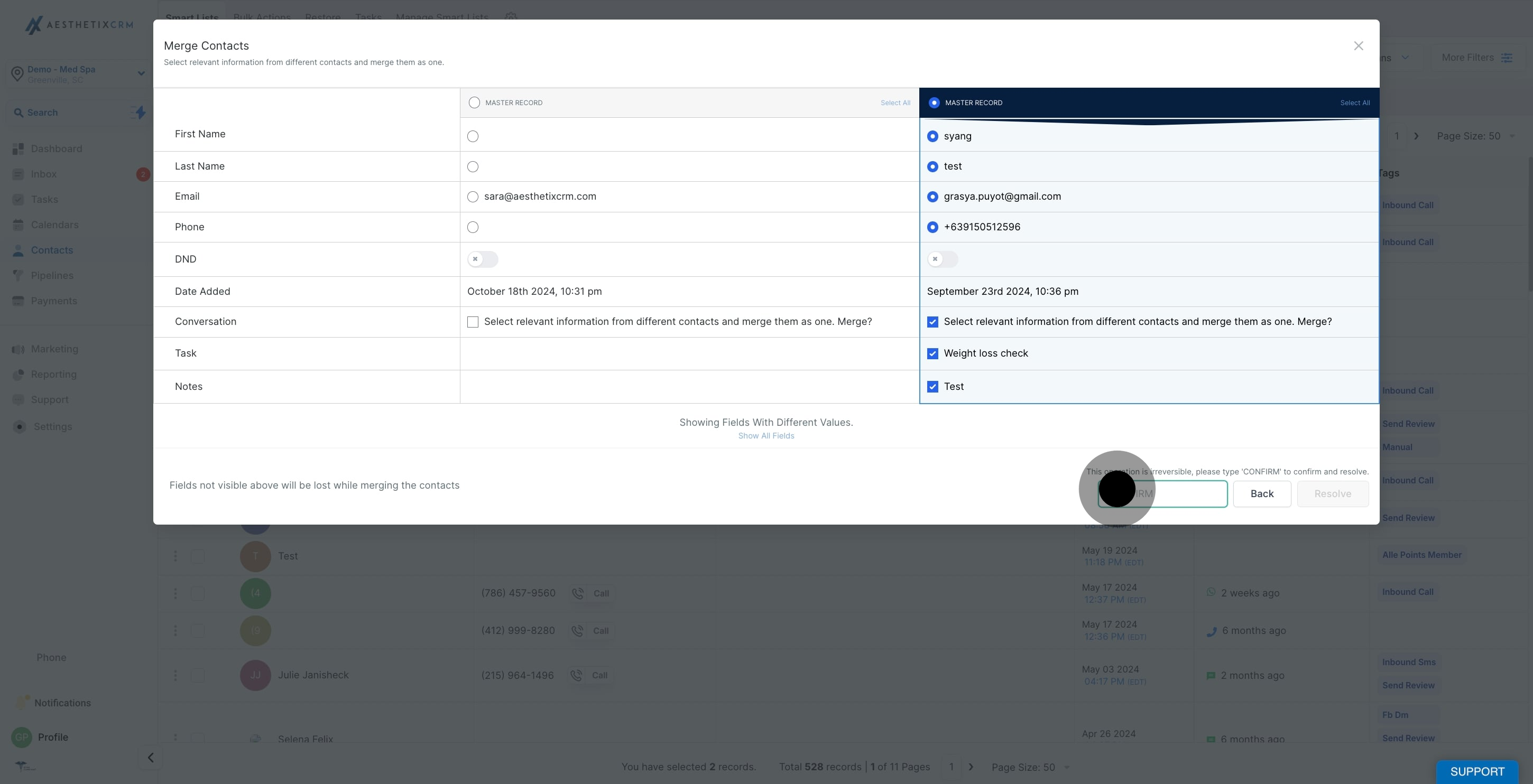Viewport: 1533px width, 784px height.
Task: Toggle DND switch in right record
Action: [x=943, y=259]
